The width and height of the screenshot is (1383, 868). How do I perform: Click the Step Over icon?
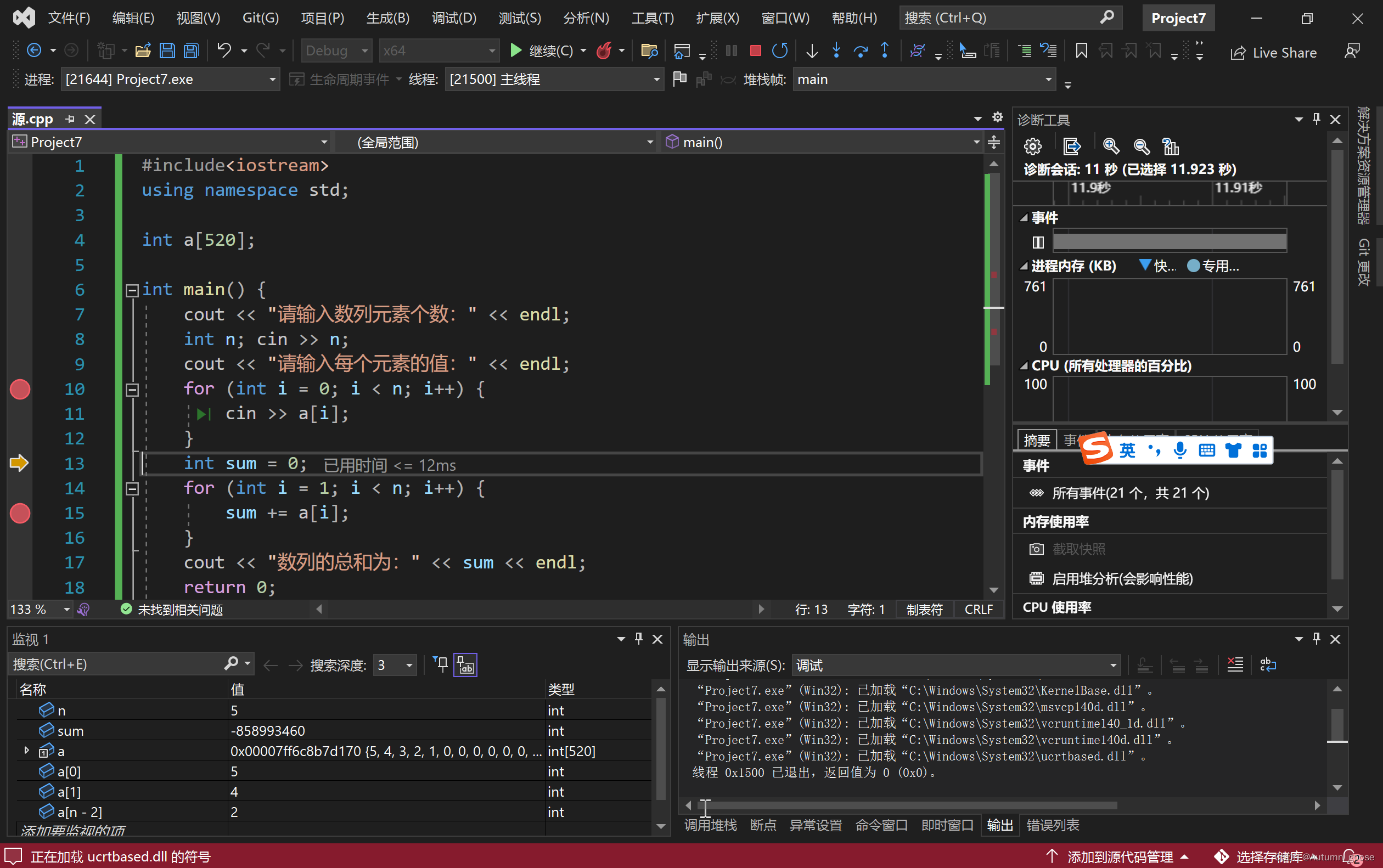pyautogui.click(x=861, y=51)
